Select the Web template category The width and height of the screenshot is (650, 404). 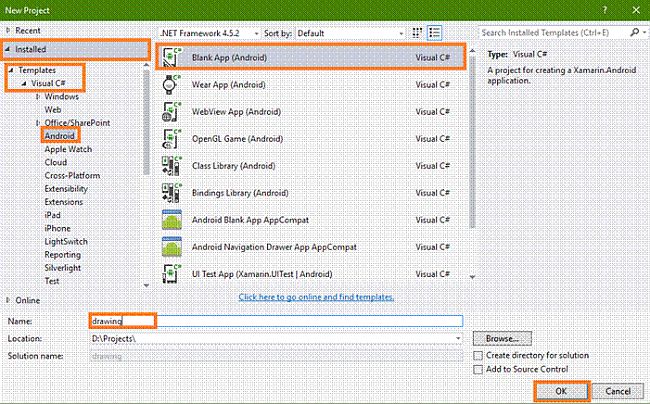click(53, 110)
